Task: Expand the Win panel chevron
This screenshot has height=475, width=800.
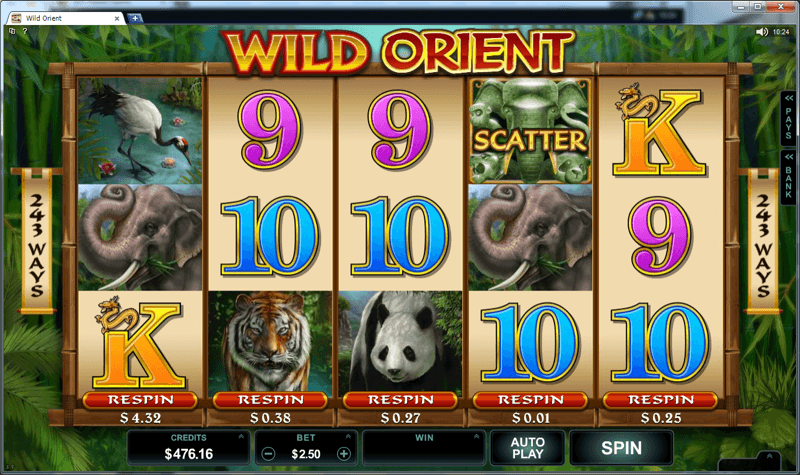Action: [476, 437]
